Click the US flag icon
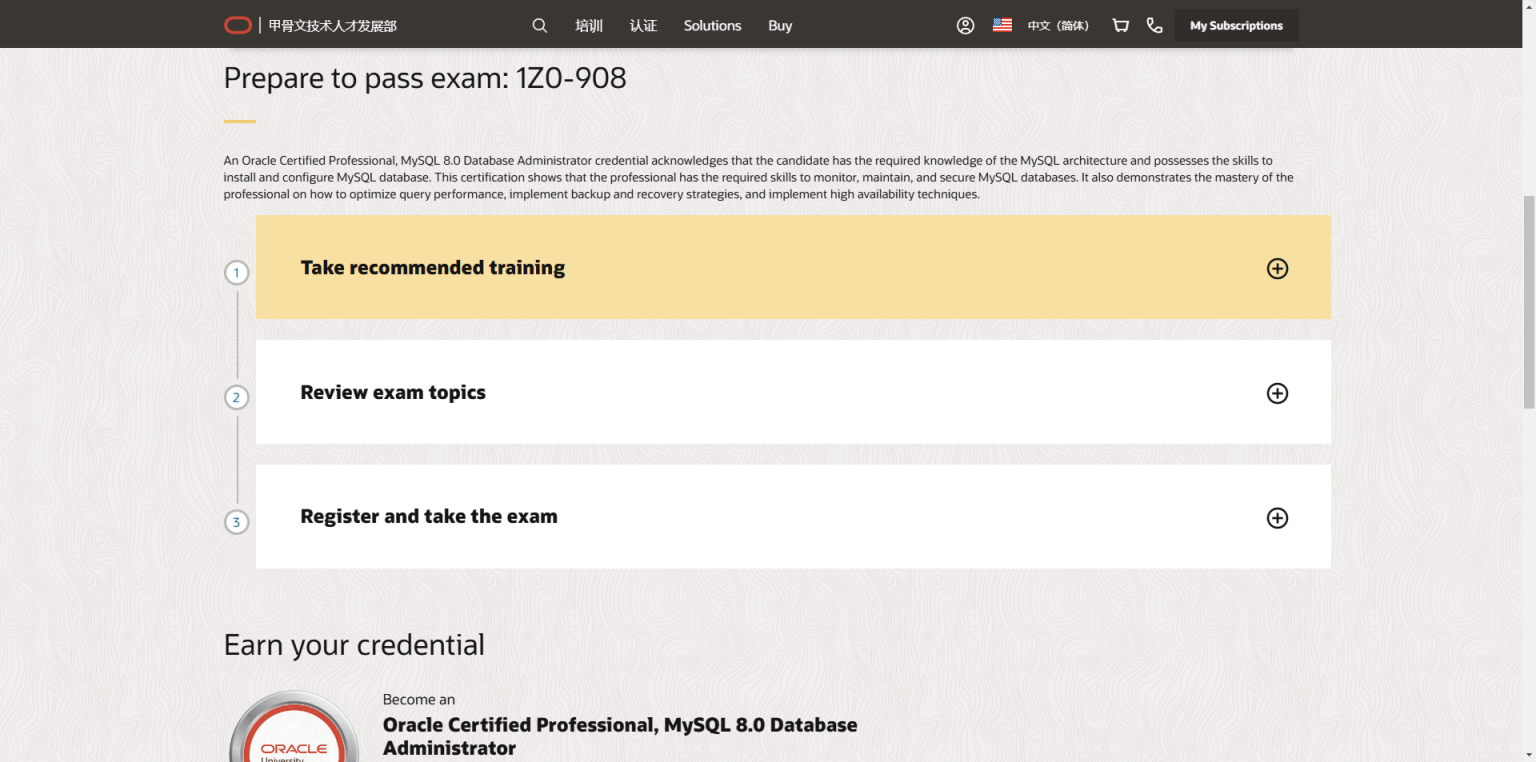This screenshot has height=762, width=1536. pos(1001,24)
